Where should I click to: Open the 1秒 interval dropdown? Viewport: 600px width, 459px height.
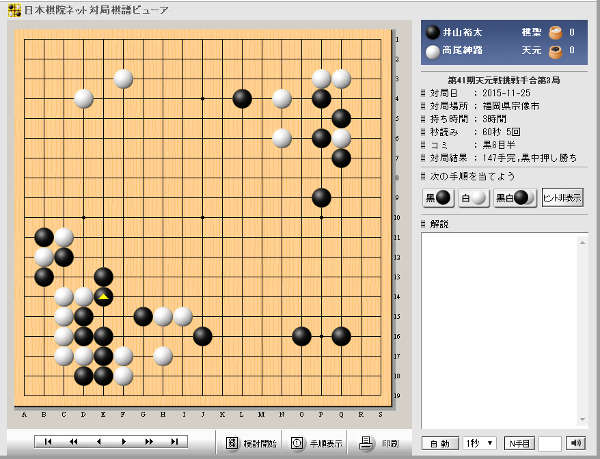coord(479,443)
